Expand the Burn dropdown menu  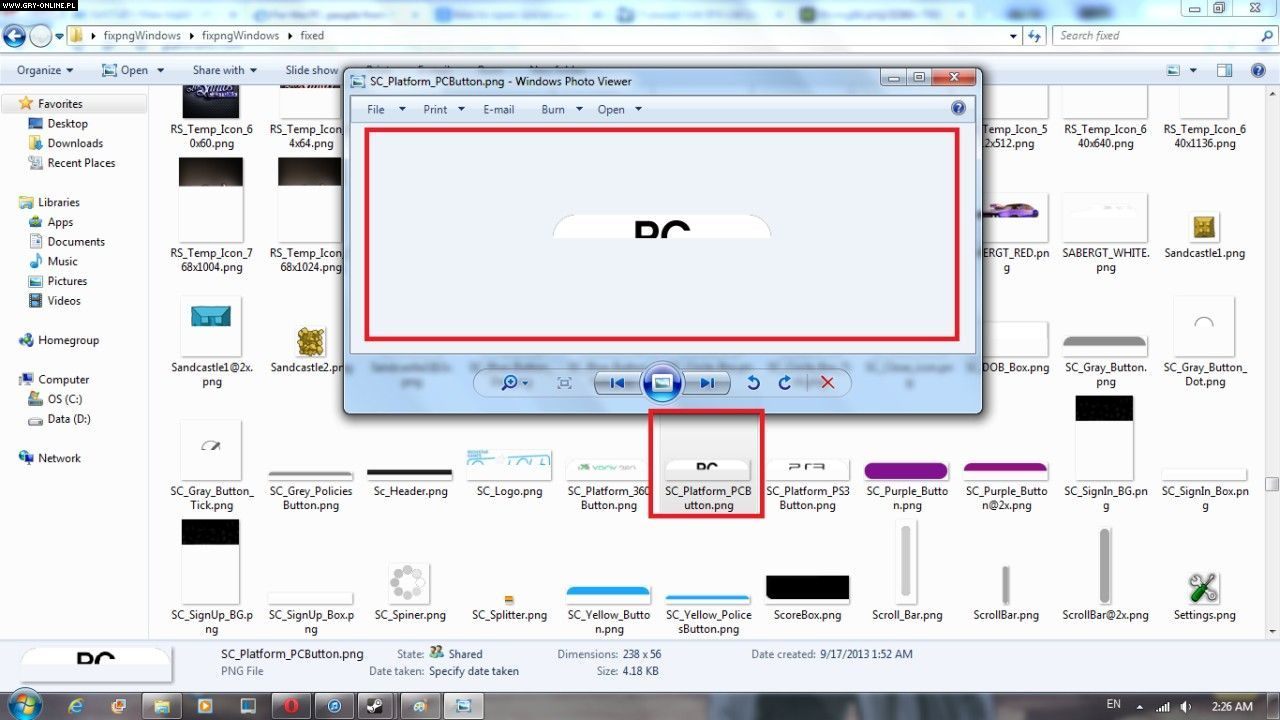[x=561, y=110]
